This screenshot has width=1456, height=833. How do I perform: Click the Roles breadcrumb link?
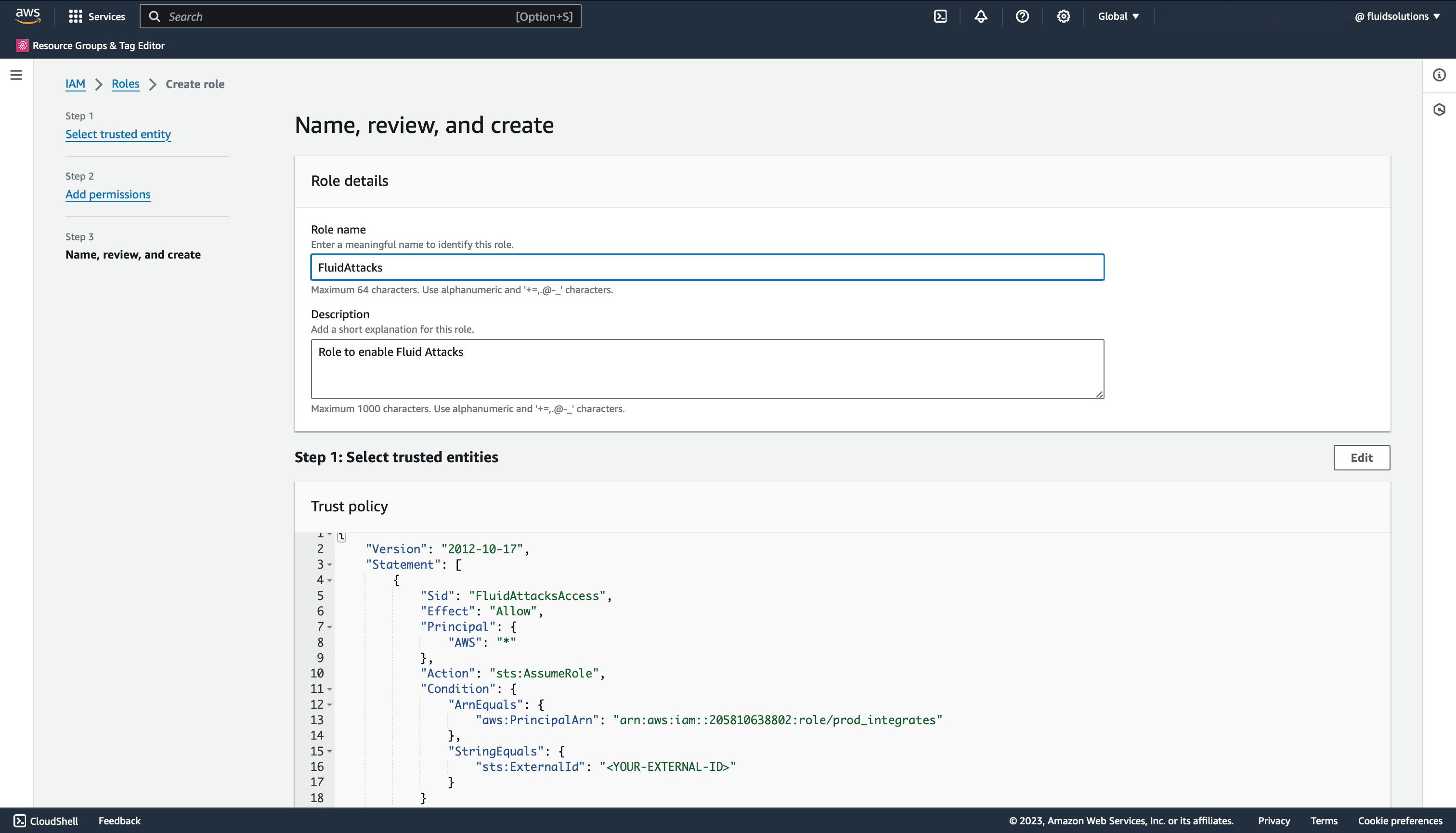[125, 84]
